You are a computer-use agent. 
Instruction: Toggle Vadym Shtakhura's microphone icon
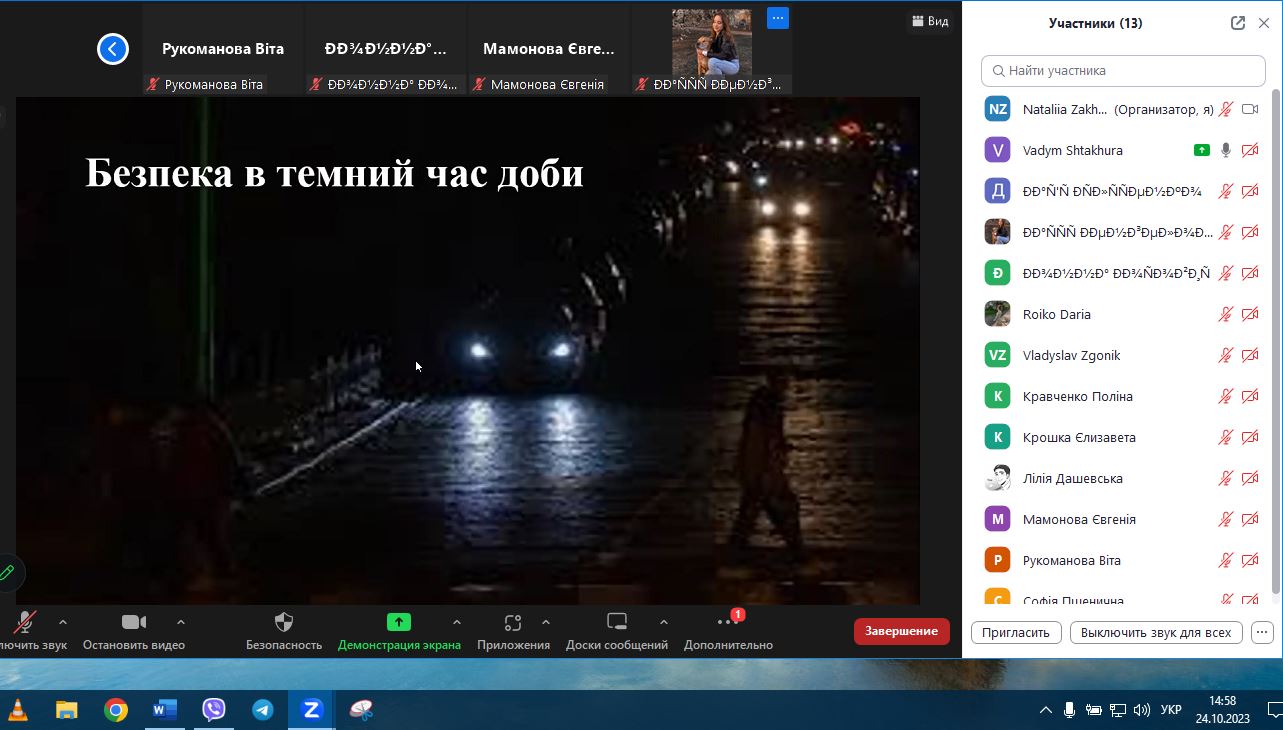1226,150
